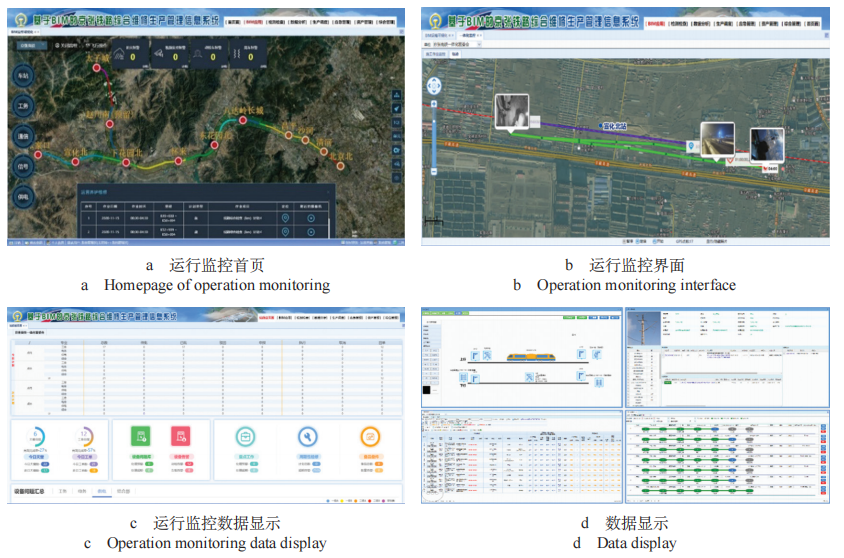Click the zoom-out minus button on monitoring interface map
844x558 pixels.
tap(434, 171)
